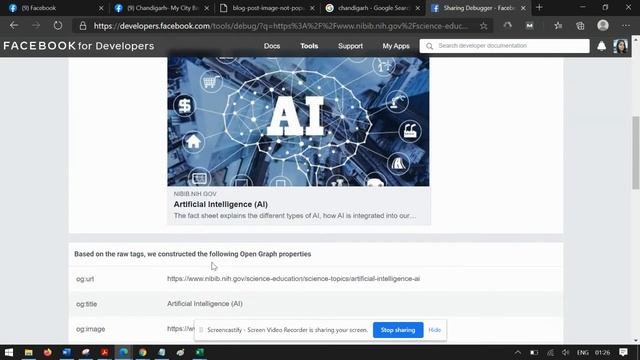Click the NIBIB.NIH.GOV preview domain
This screenshot has height=360, width=640.
[195, 194]
